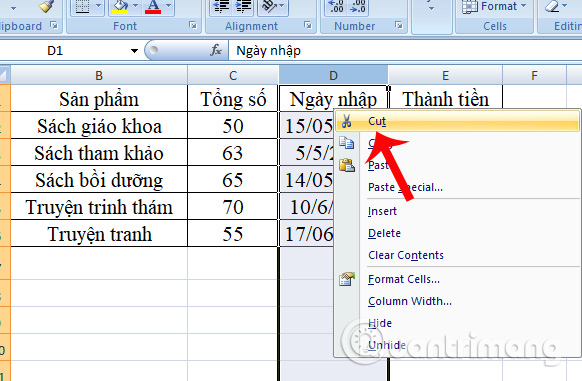Expand the Name Box dropdown arrow
Image resolution: width=582 pixels, height=381 pixels.
click(x=134, y=51)
